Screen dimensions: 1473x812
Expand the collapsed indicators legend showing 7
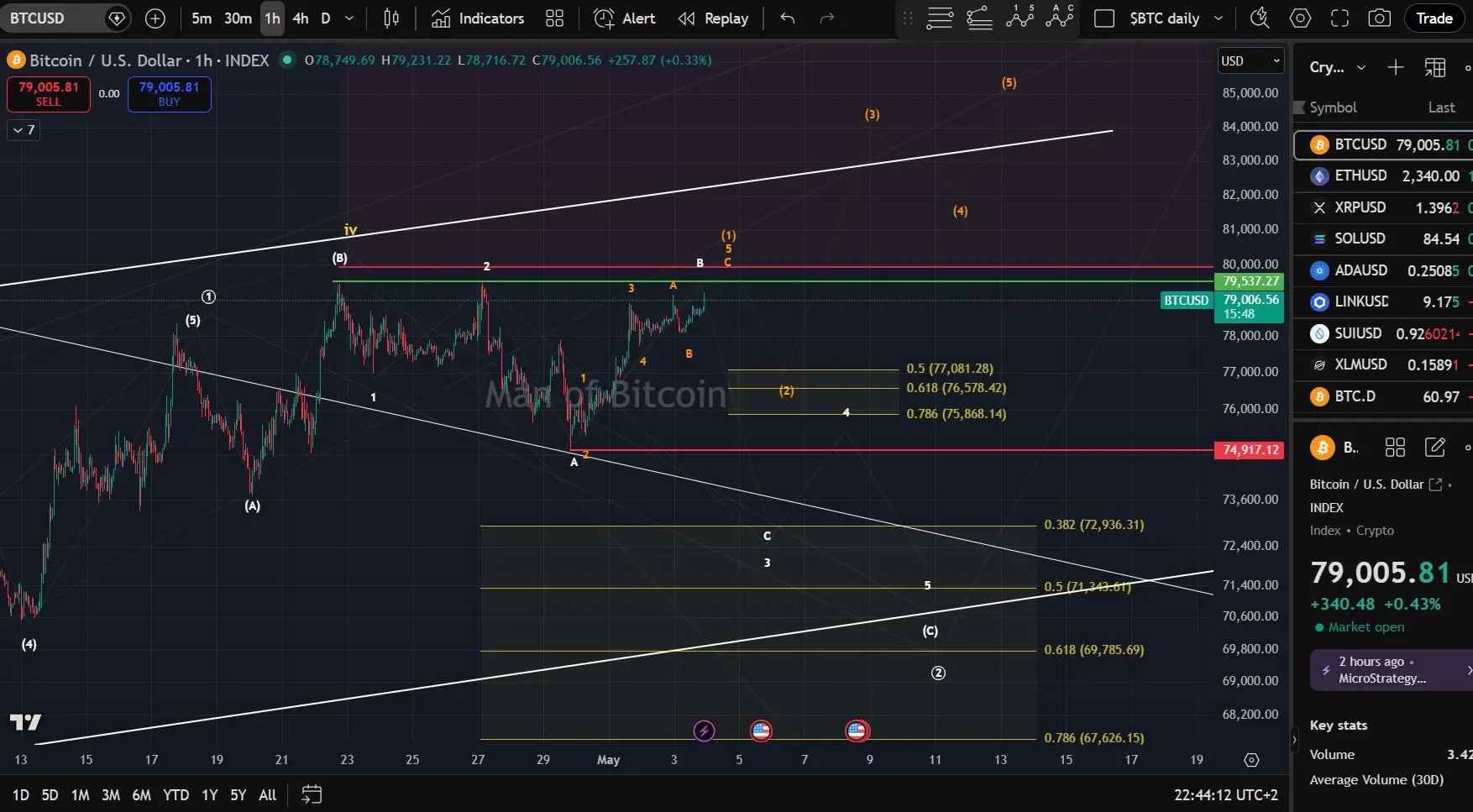[x=24, y=129]
